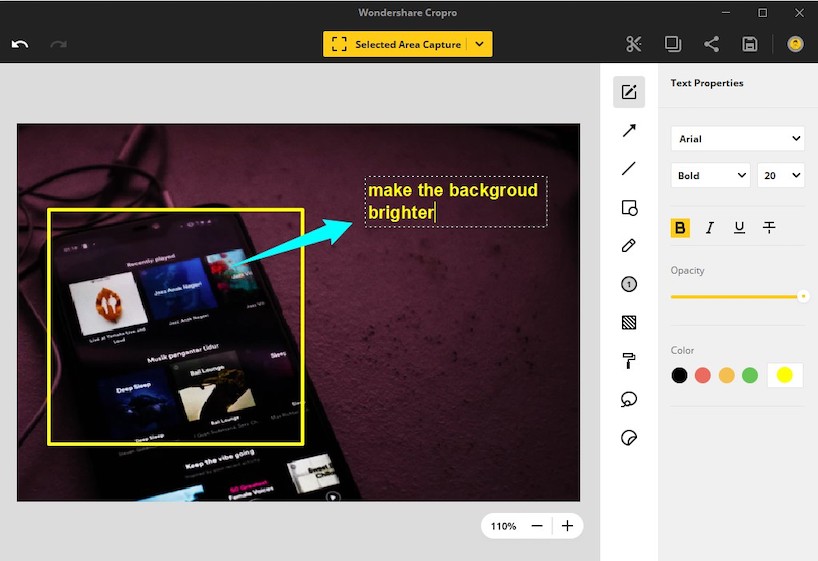Select the numbered step marker tool
This screenshot has width=818, height=561.
point(629,284)
